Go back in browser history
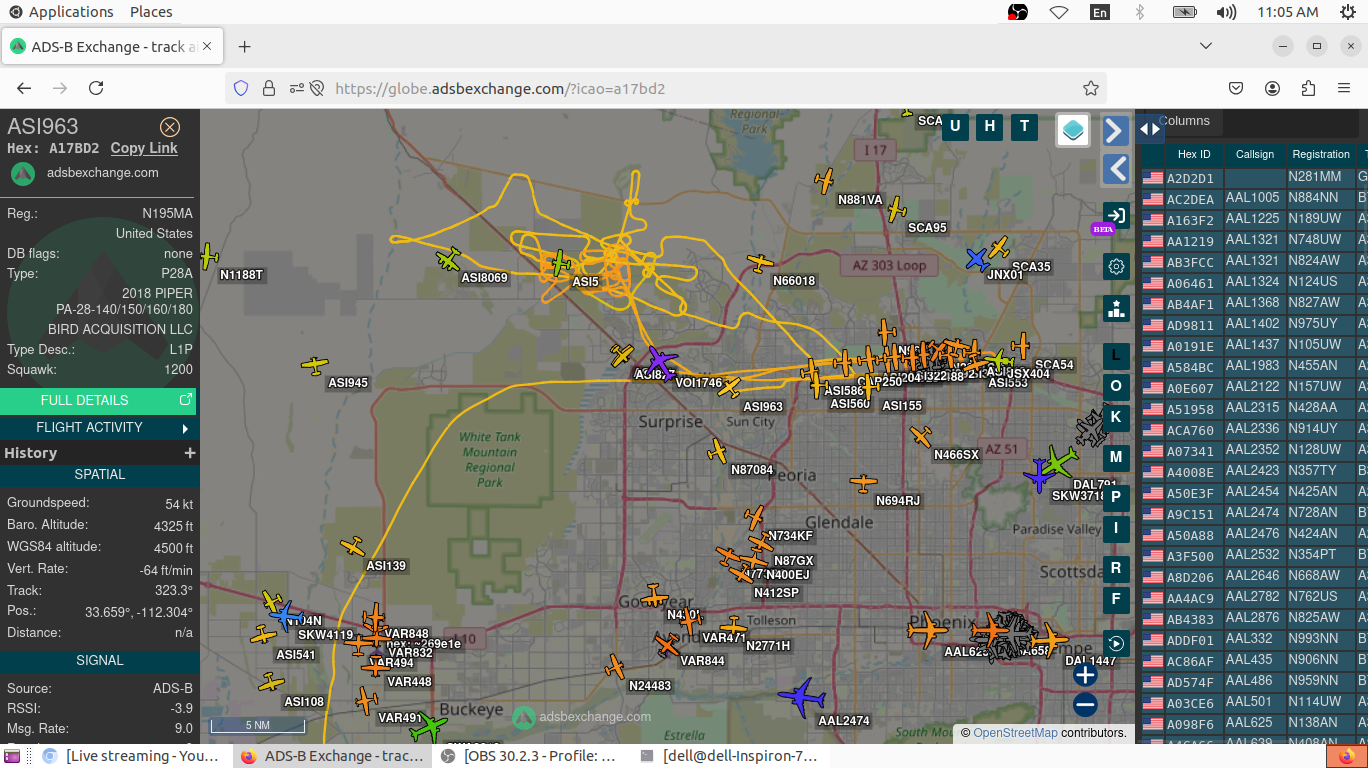This screenshot has width=1368, height=768. click(x=25, y=88)
